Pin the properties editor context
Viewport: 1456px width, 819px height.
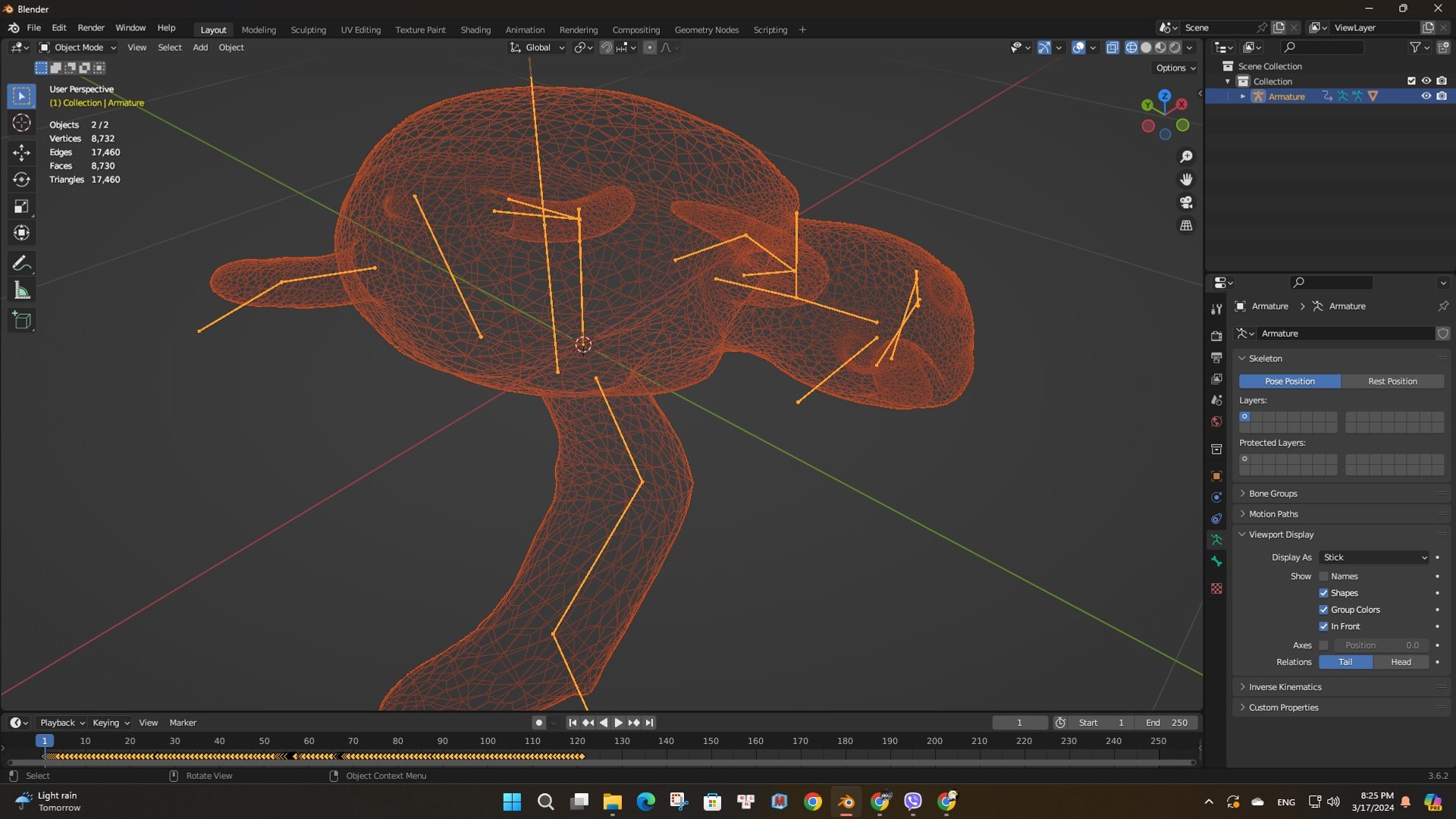click(x=1442, y=306)
